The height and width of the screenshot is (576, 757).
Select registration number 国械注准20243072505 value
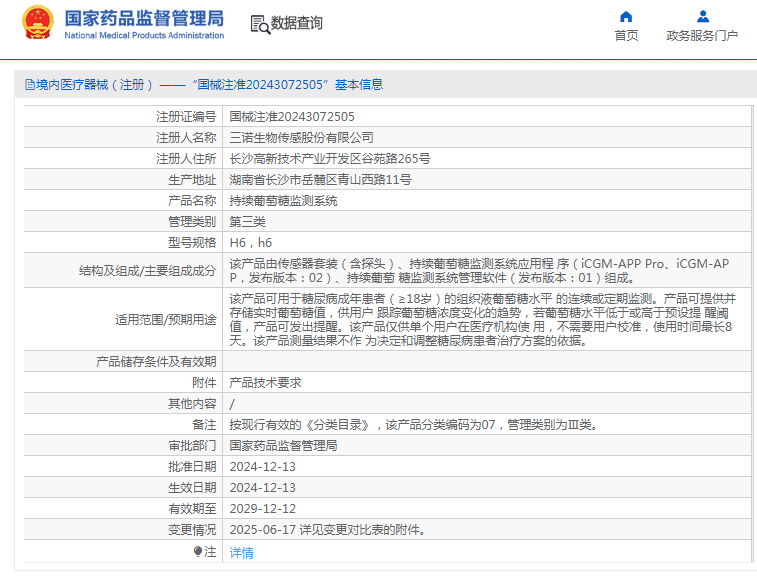292,117
